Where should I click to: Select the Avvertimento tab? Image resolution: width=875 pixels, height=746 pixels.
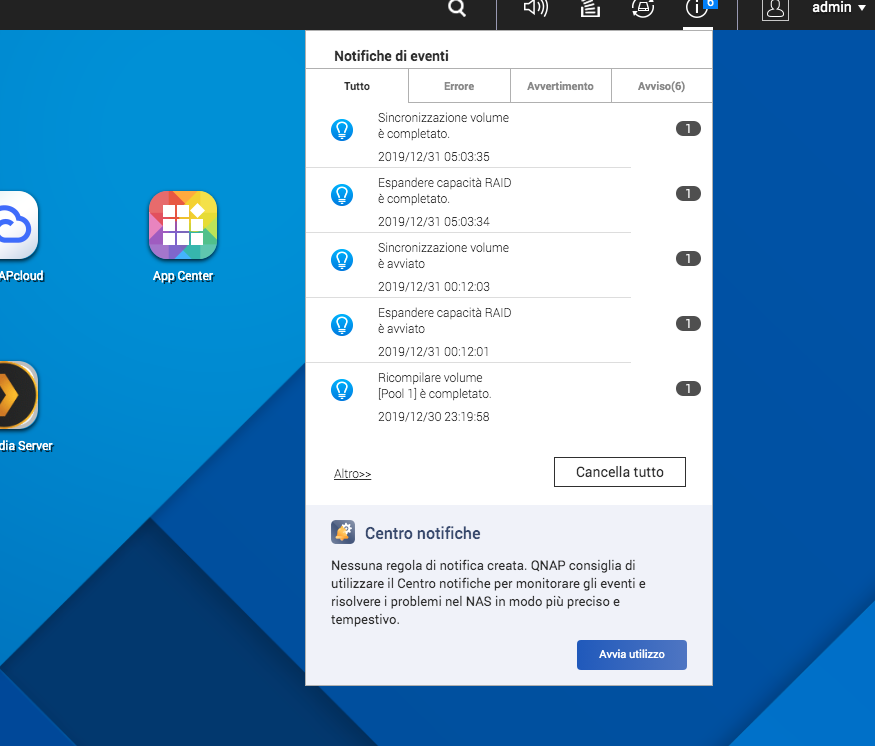[560, 86]
